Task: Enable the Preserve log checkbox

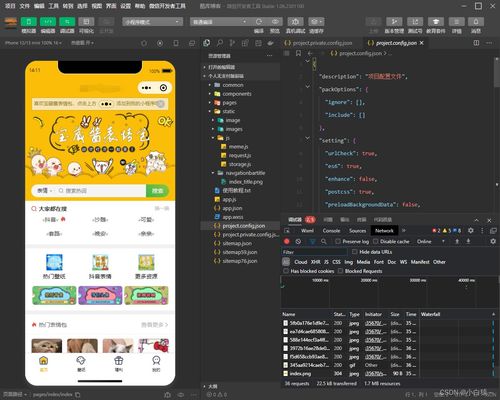Action: (338, 241)
